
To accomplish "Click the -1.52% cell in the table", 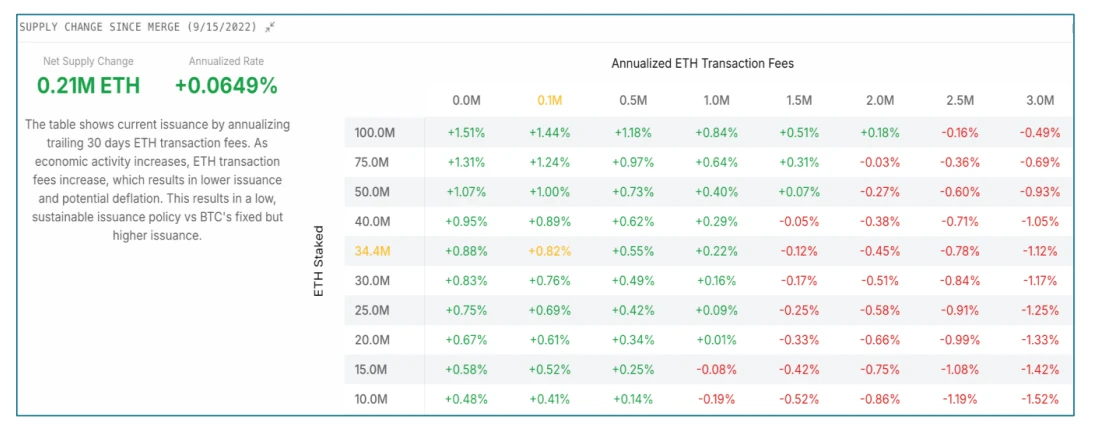I will 1040,399.
